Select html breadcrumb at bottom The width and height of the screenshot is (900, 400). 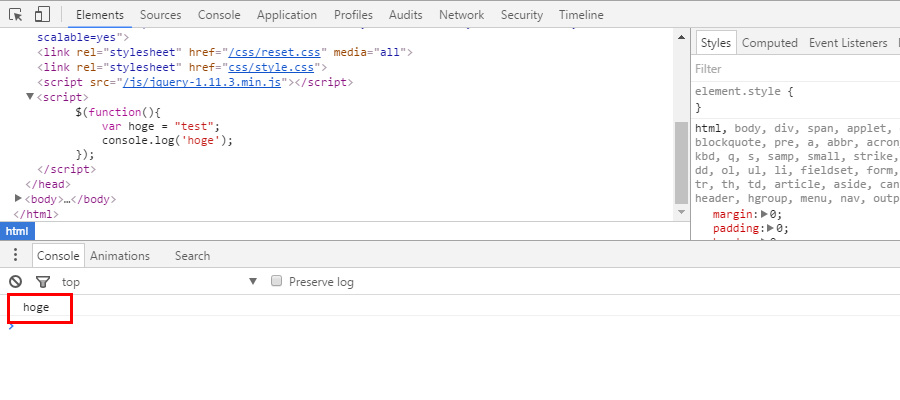(x=17, y=231)
